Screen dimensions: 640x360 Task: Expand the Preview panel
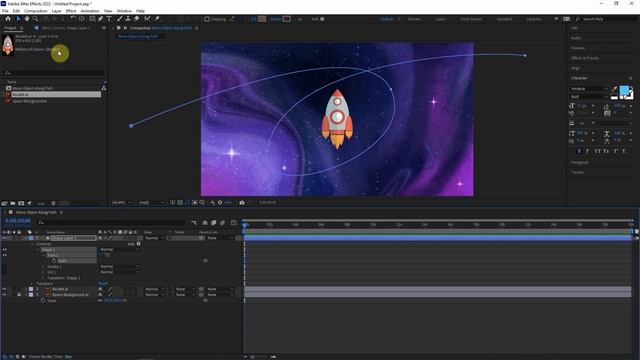tap(578, 48)
